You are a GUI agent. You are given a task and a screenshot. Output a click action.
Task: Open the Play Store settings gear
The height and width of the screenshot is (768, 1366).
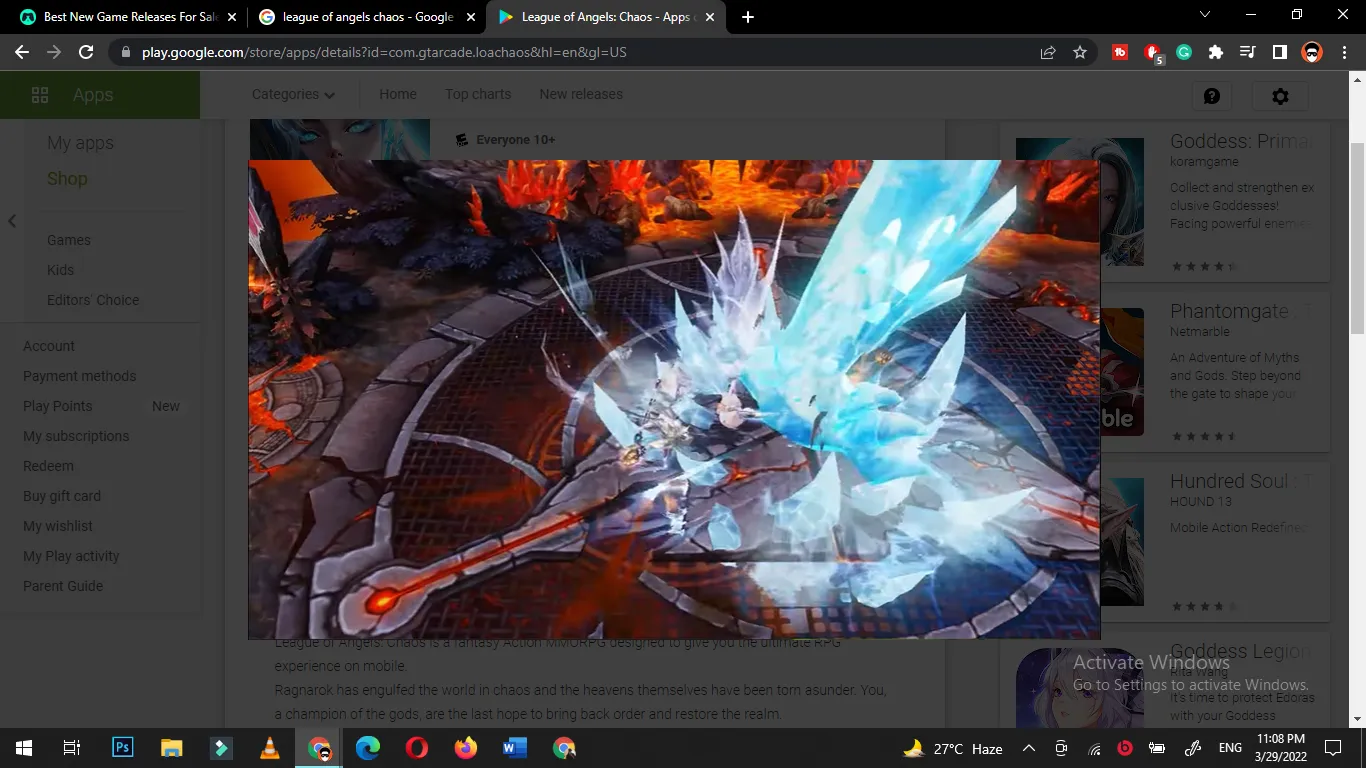(1280, 96)
